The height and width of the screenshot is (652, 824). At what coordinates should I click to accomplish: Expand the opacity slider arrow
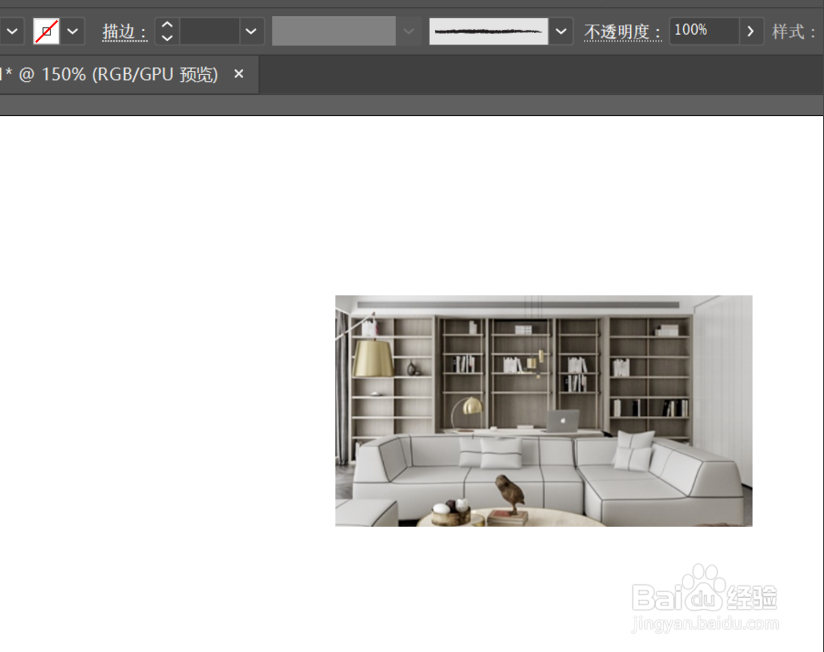751,32
